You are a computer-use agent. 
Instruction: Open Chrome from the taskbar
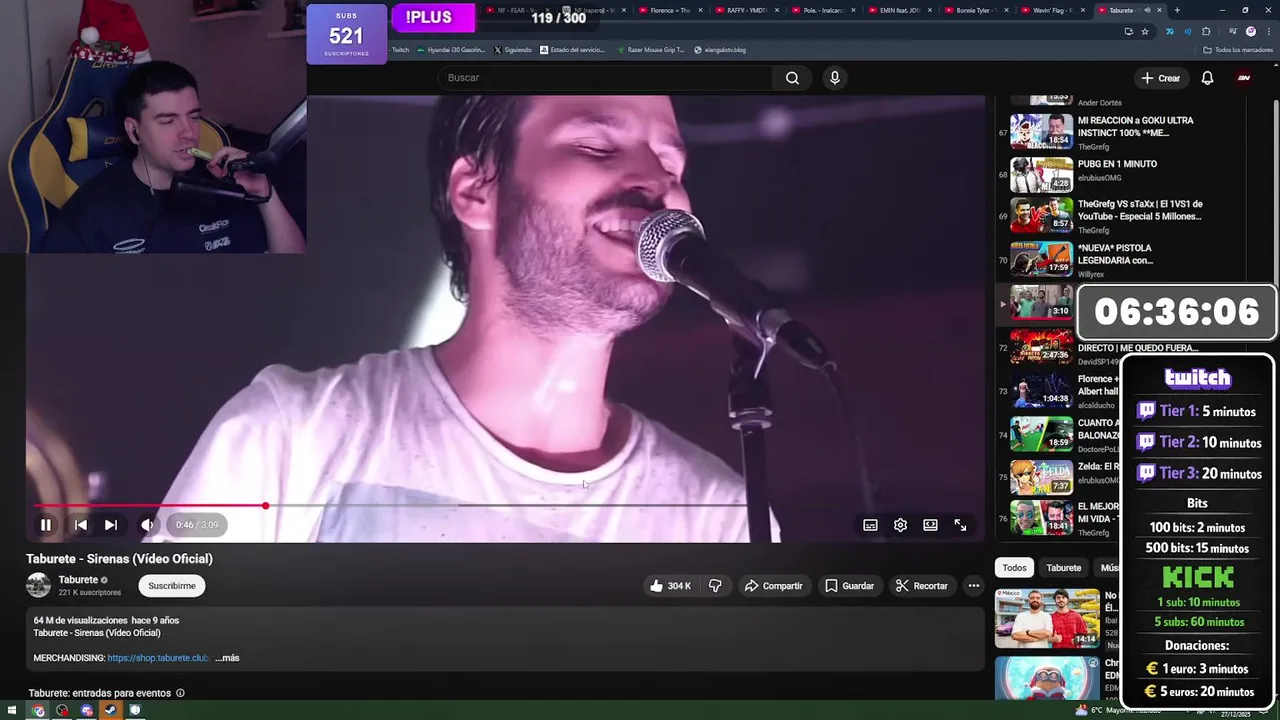39,711
